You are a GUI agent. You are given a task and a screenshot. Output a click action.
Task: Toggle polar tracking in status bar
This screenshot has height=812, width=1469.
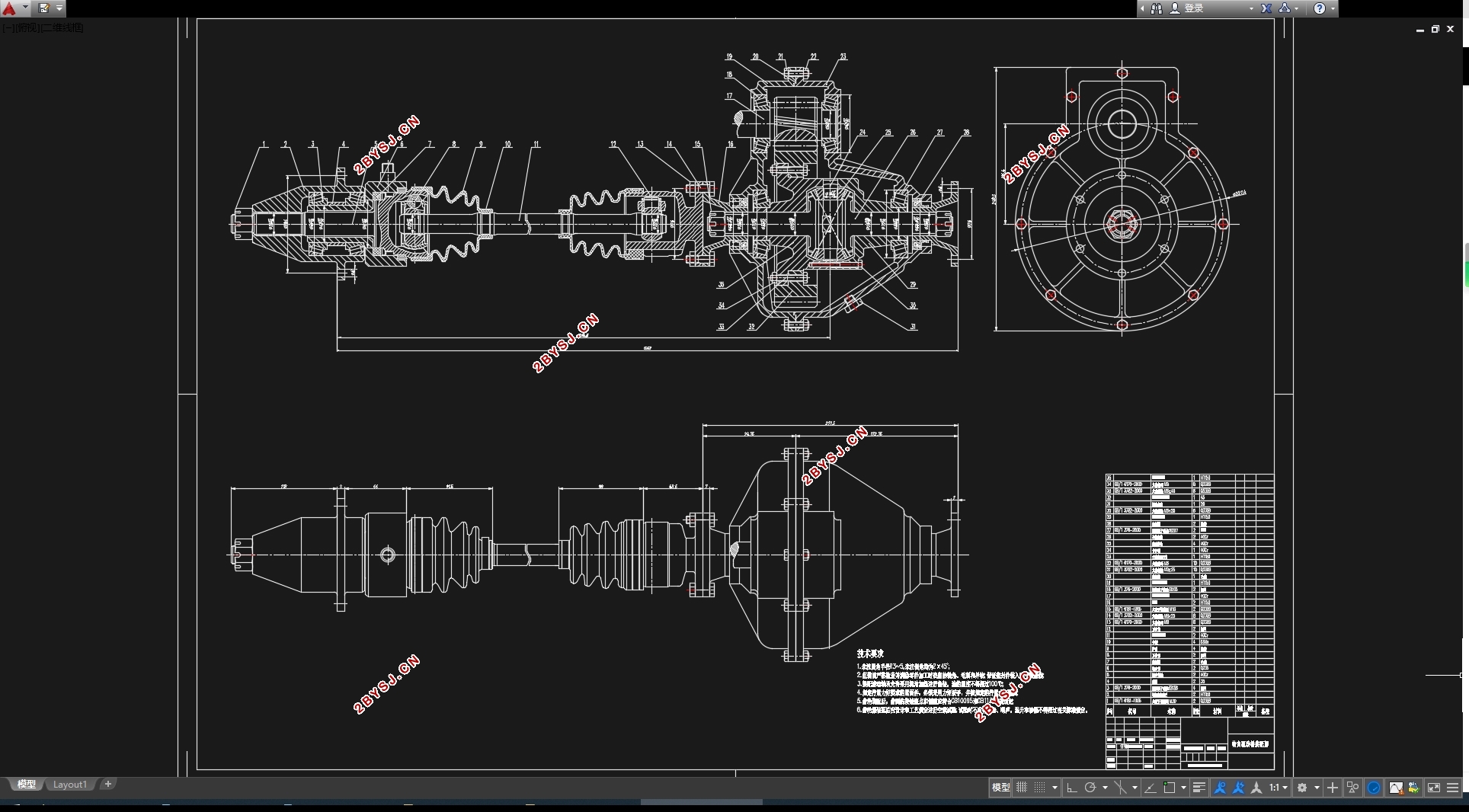(x=1090, y=788)
